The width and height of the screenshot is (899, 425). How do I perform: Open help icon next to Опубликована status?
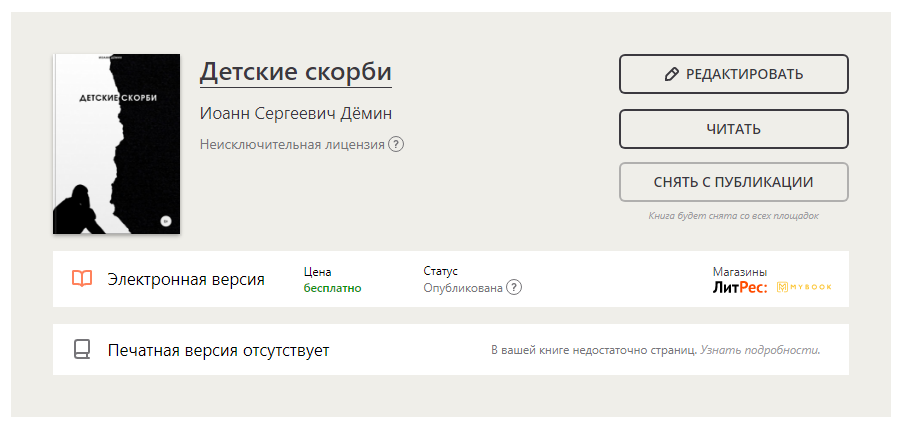tap(514, 287)
